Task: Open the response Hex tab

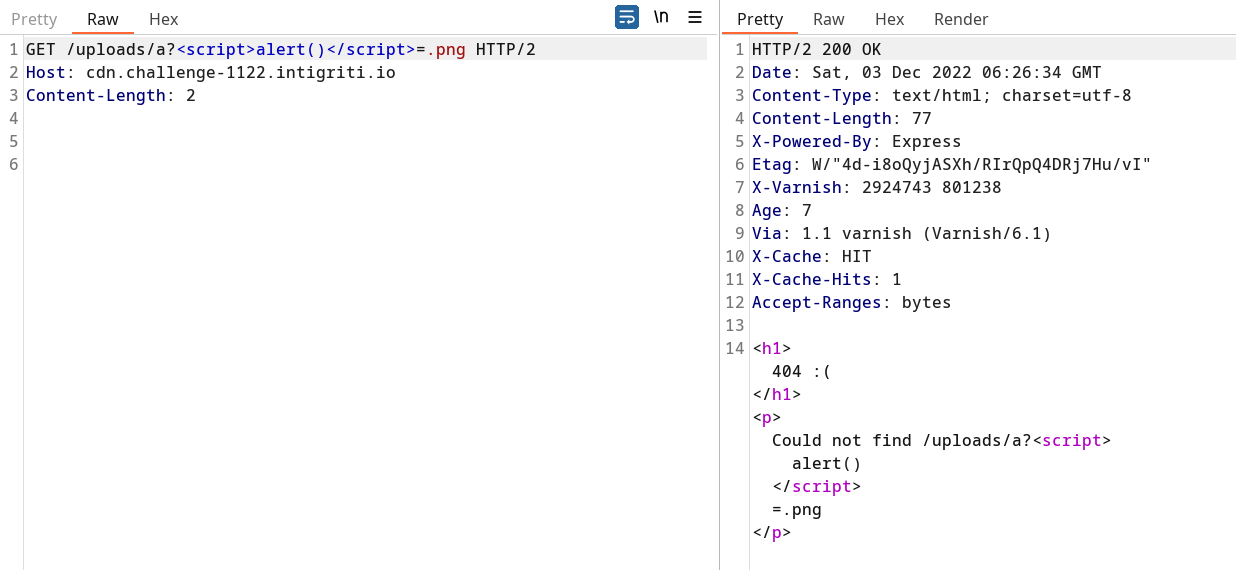Action: click(890, 19)
